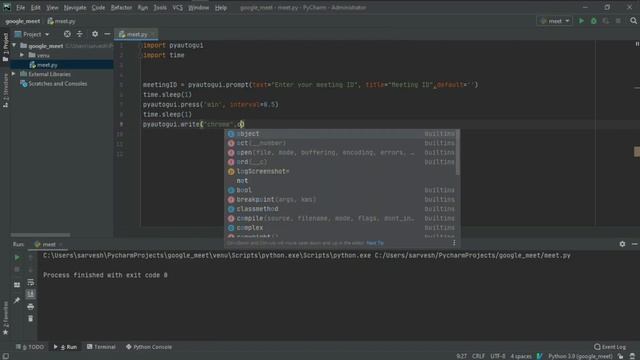The image size is (640, 360).
Task: Rerun meet with Run panel play icon
Action: tap(17, 258)
